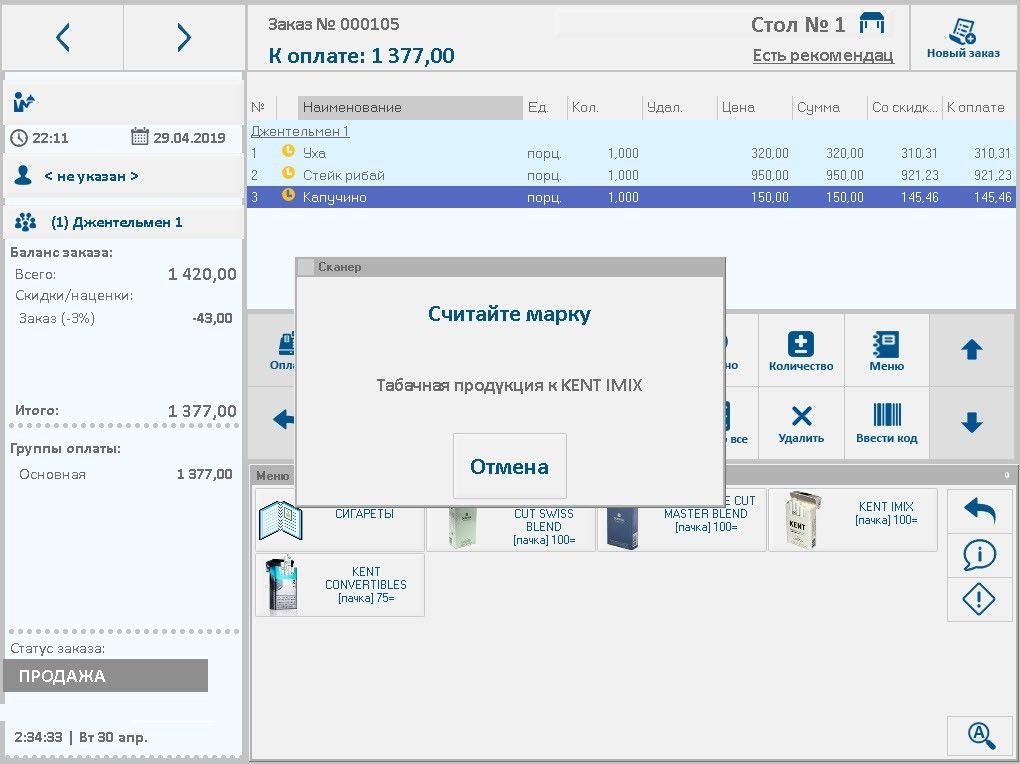Go to the previous screen with left chevron
This screenshot has height=764, width=1020.
tap(63, 37)
